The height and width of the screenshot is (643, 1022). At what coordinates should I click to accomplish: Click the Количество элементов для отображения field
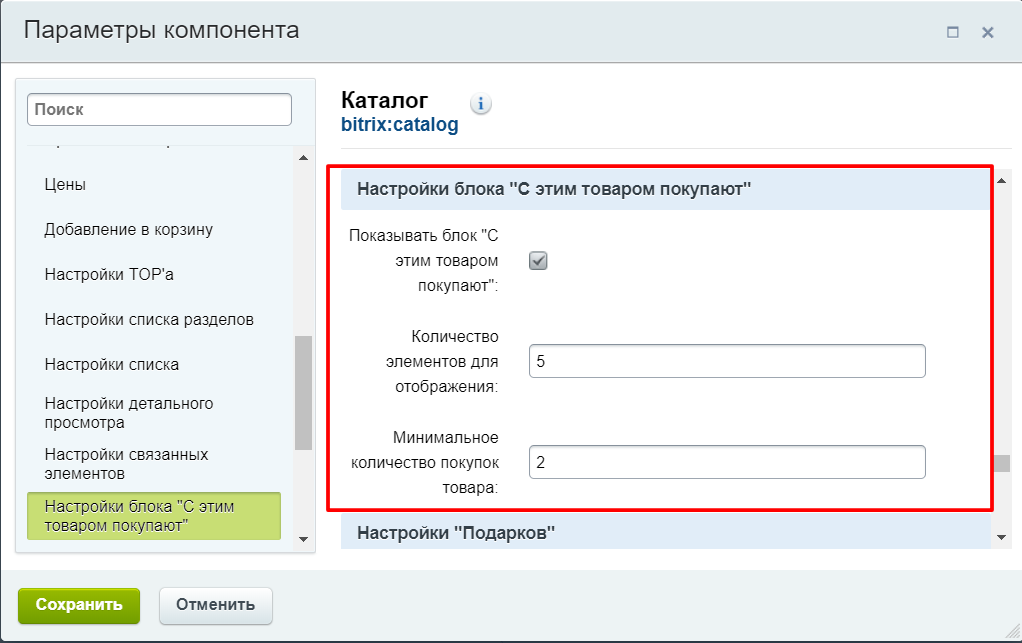tap(727, 361)
